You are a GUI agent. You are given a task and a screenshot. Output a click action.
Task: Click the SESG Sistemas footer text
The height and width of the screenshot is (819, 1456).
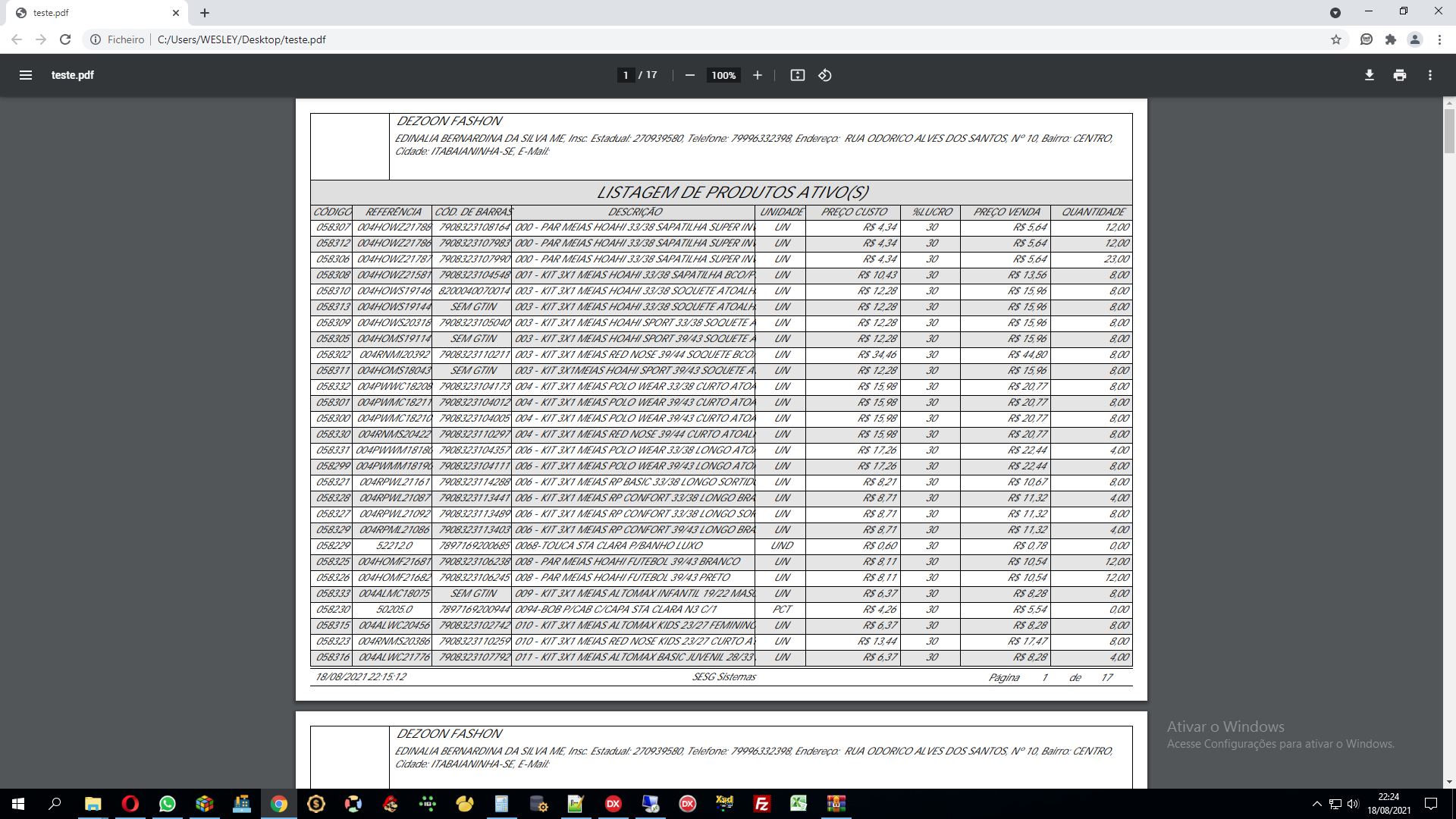click(724, 677)
